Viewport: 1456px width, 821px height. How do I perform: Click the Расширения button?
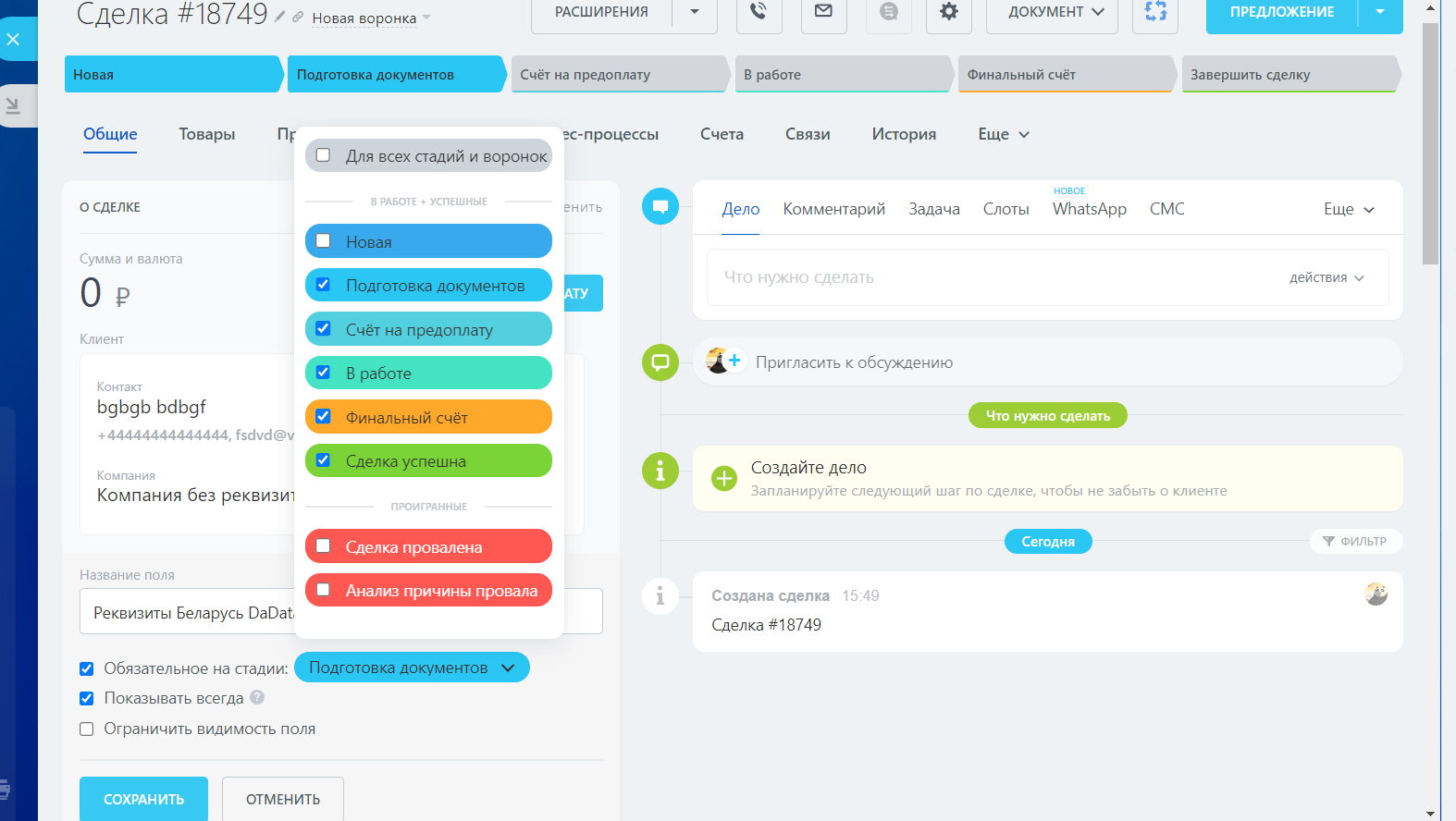[601, 12]
